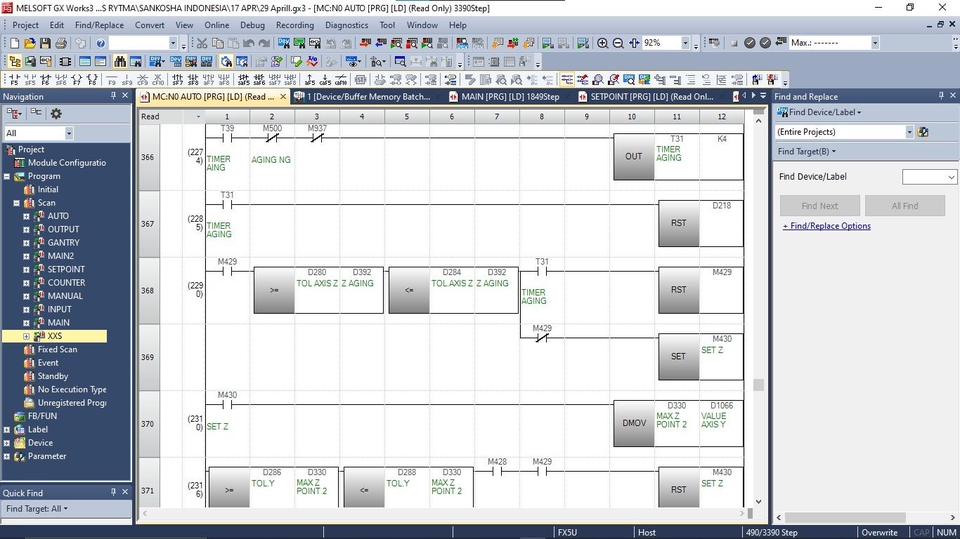This screenshot has height=539, width=960.
Task: Click the All Find button
Action: (905, 206)
